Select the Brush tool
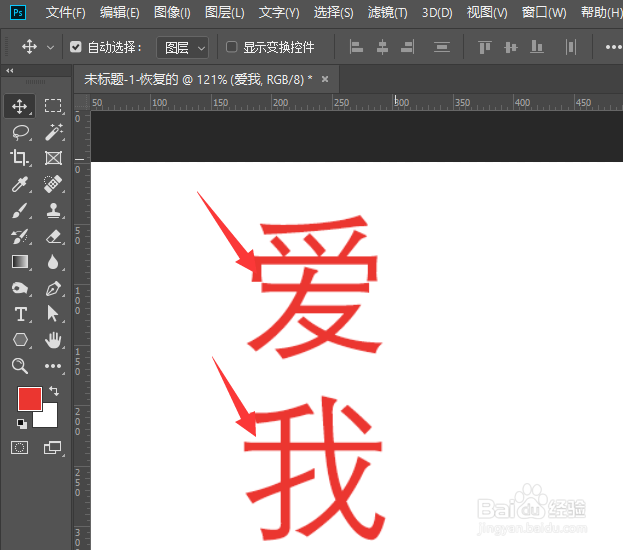623x550 pixels. 19,210
